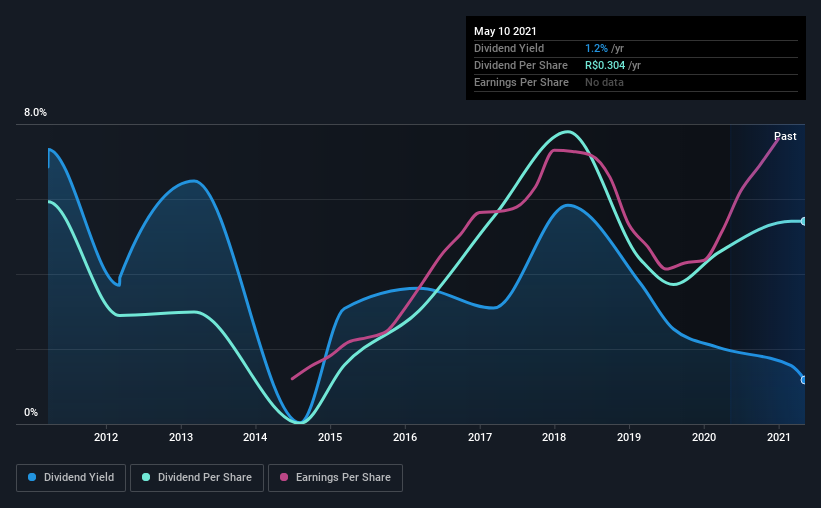
Task: Click the tooltip Dividend Per Share row label
Action: [520, 65]
